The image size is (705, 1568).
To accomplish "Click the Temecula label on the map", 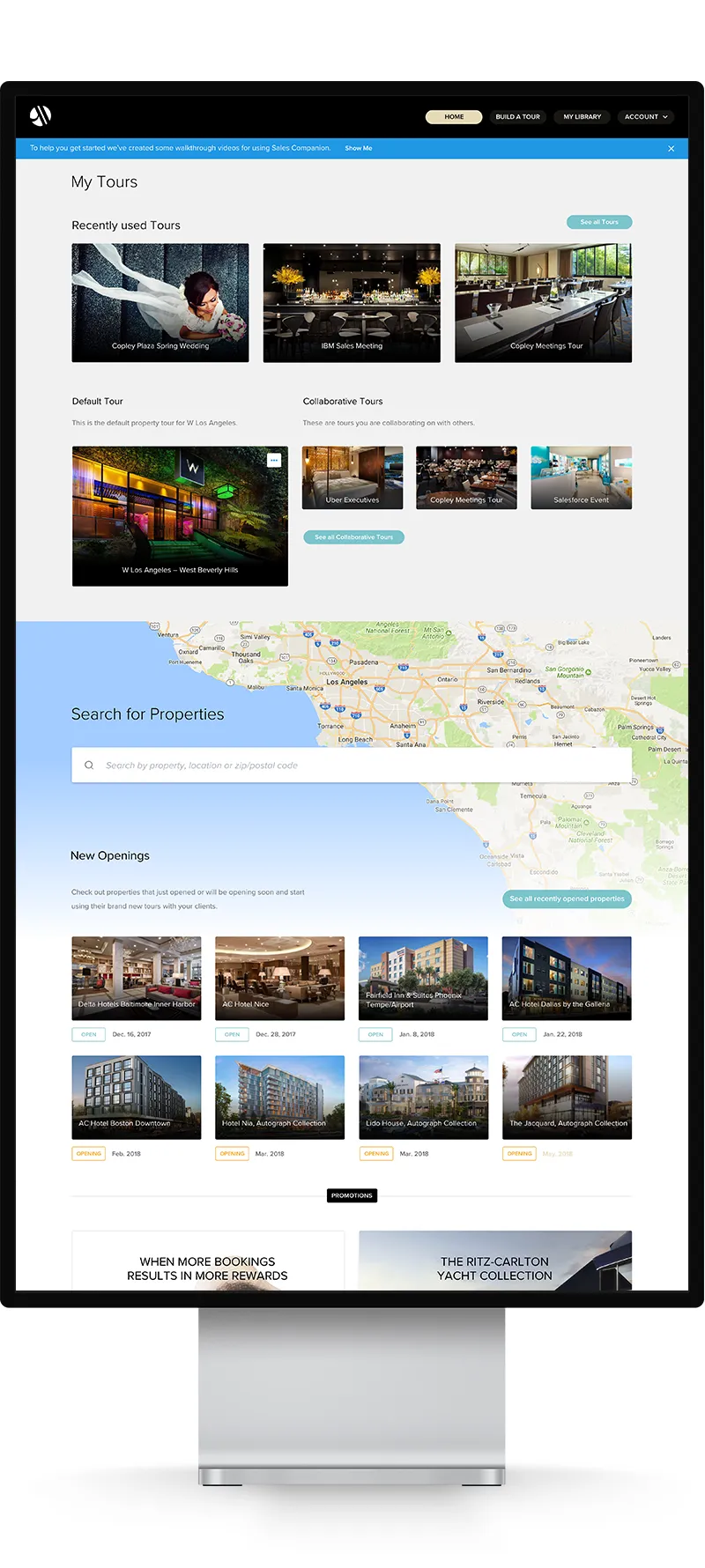I will (533, 795).
